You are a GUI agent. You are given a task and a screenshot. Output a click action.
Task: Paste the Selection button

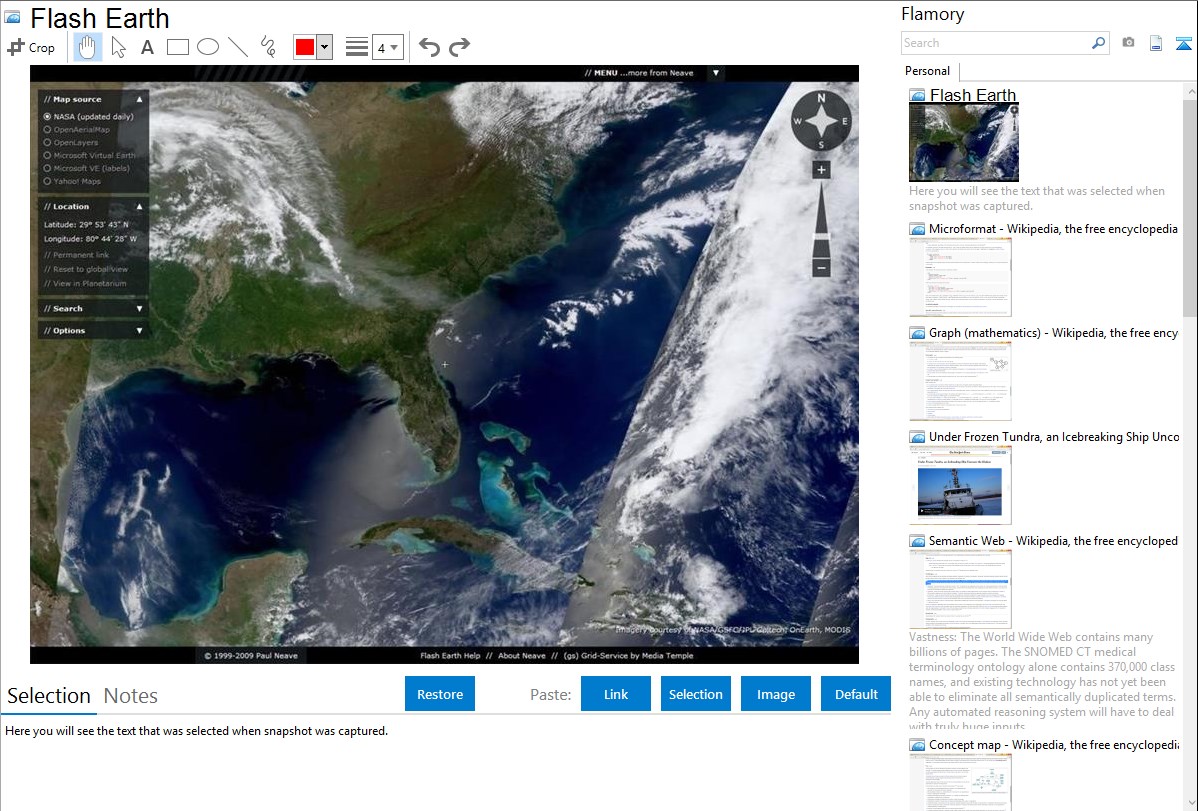[696, 694]
